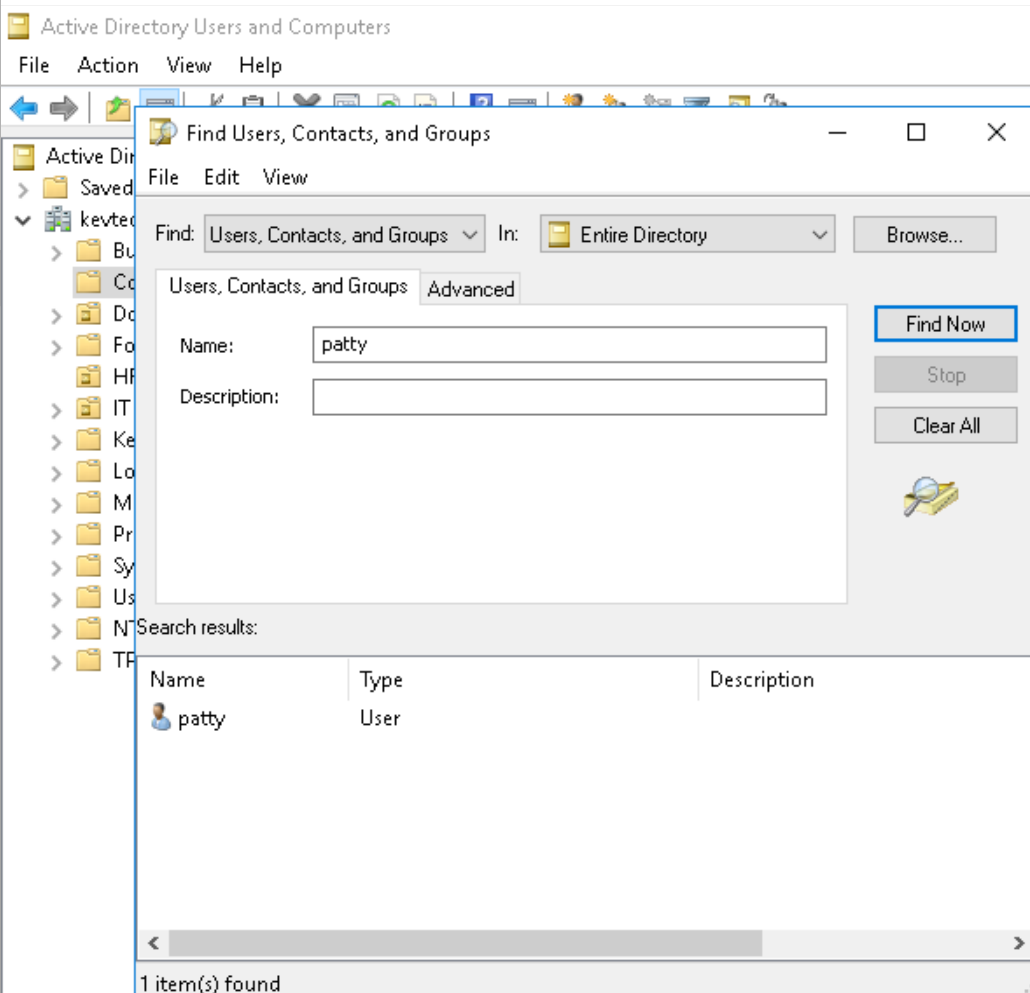1030x993 pixels.
Task: Select the Users, Contacts, and Groups tab
Action: pos(288,286)
